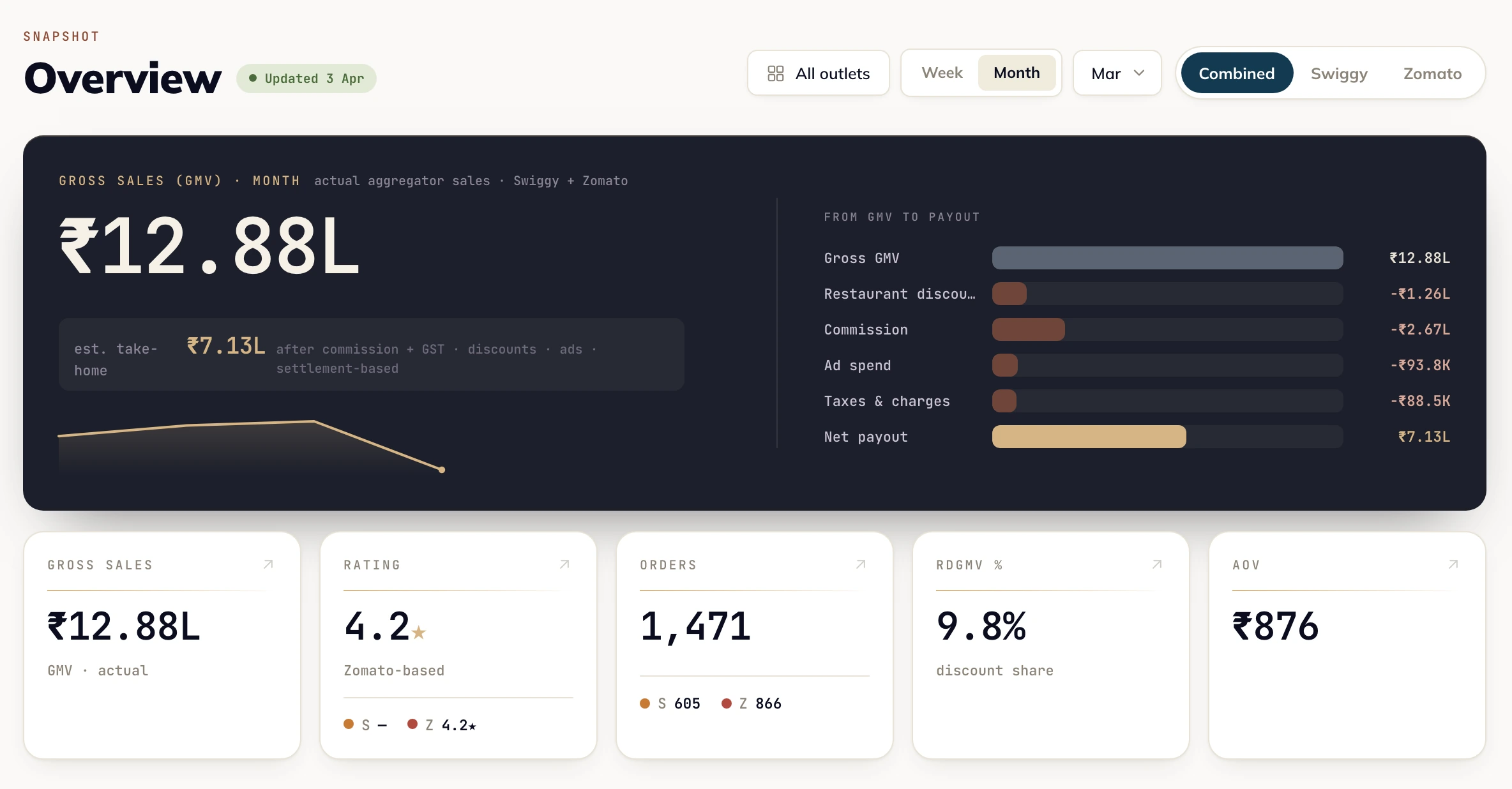Click the gold star next to 4.2 rating
The width and height of the screenshot is (1512, 789).
(x=419, y=632)
